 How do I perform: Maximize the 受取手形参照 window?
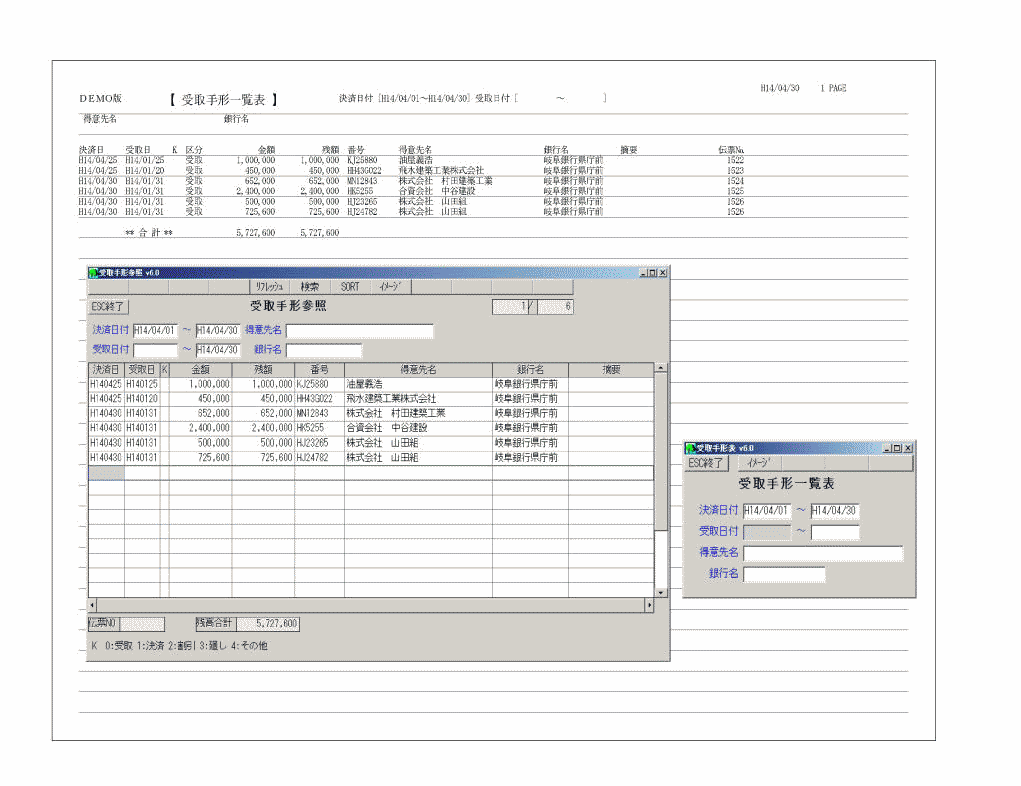(652, 273)
